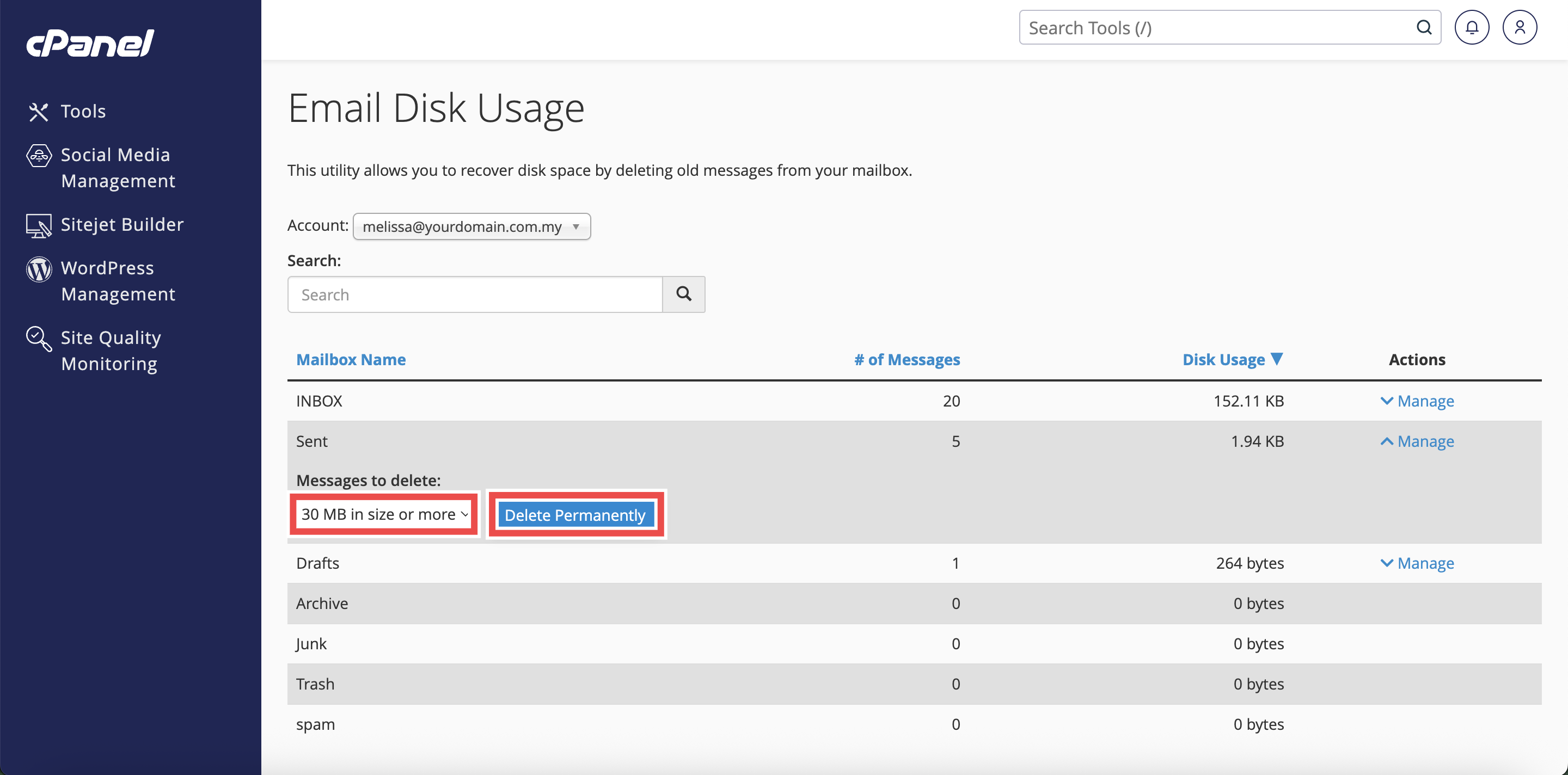The height and width of the screenshot is (775, 1568).
Task: Click the Delete Permanently button
Action: click(x=575, y=515)
